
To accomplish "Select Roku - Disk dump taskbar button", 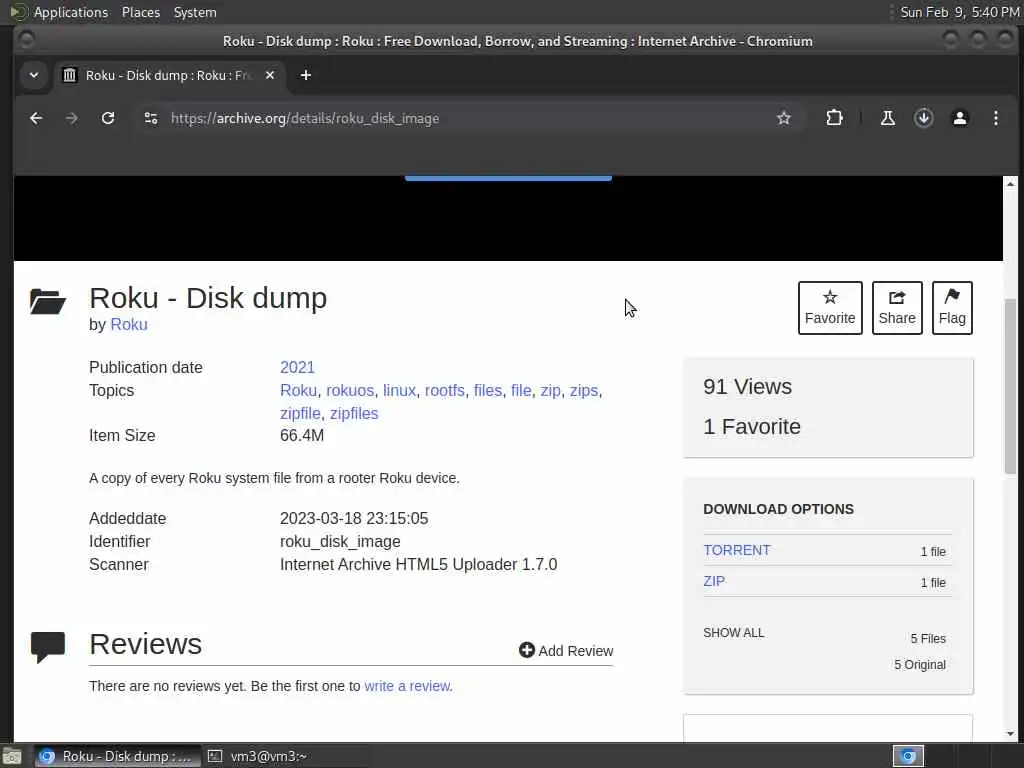I will (116, 756).
